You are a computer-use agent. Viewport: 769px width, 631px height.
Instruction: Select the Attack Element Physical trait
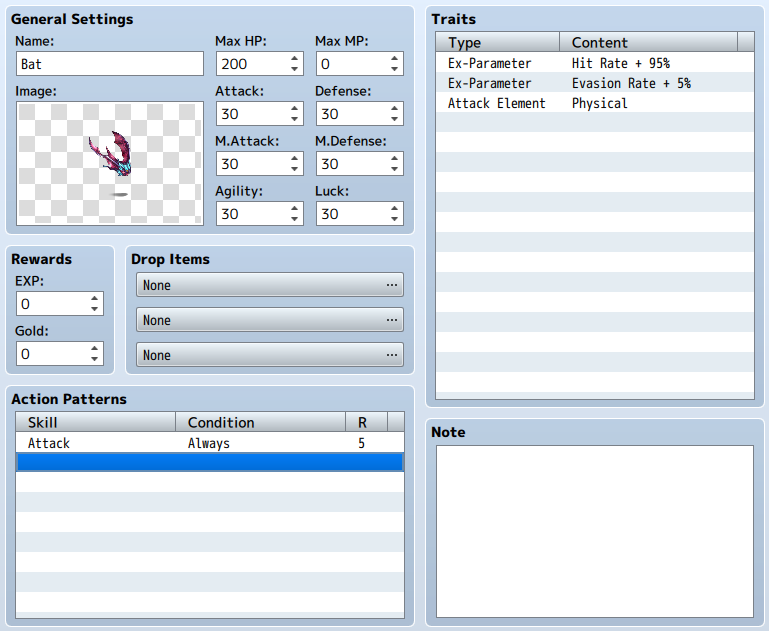point(594,103)
